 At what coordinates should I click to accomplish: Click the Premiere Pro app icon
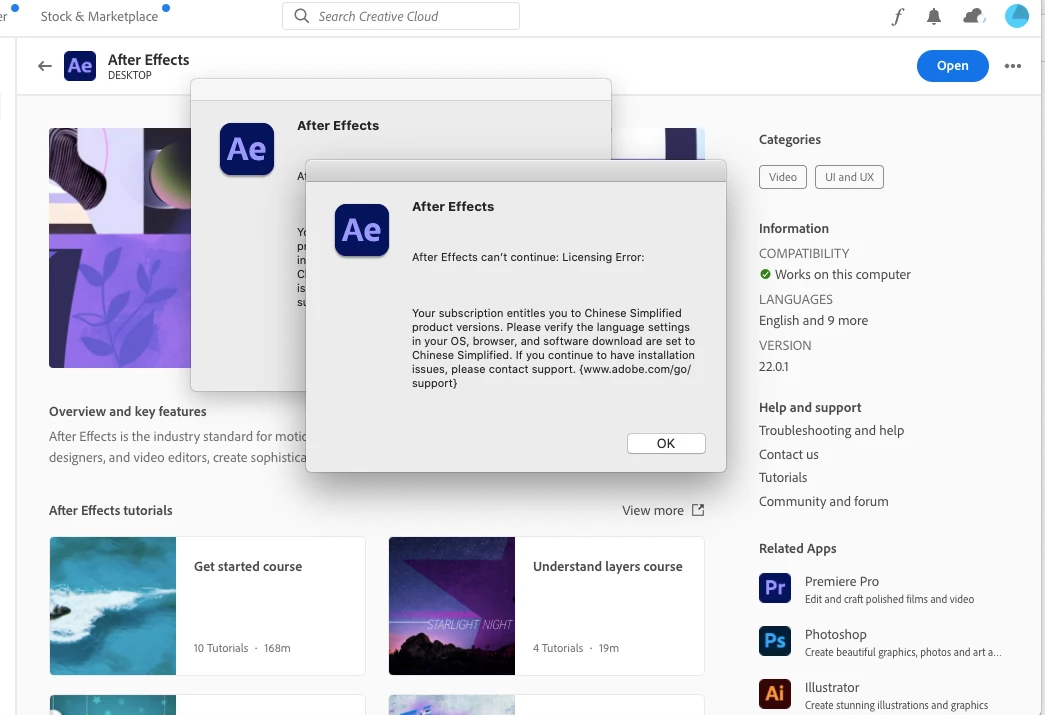click(774, 588)
